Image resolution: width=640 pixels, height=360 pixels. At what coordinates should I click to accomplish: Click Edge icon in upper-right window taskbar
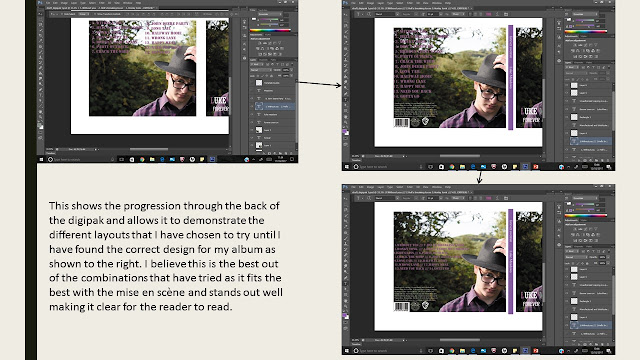473,167
